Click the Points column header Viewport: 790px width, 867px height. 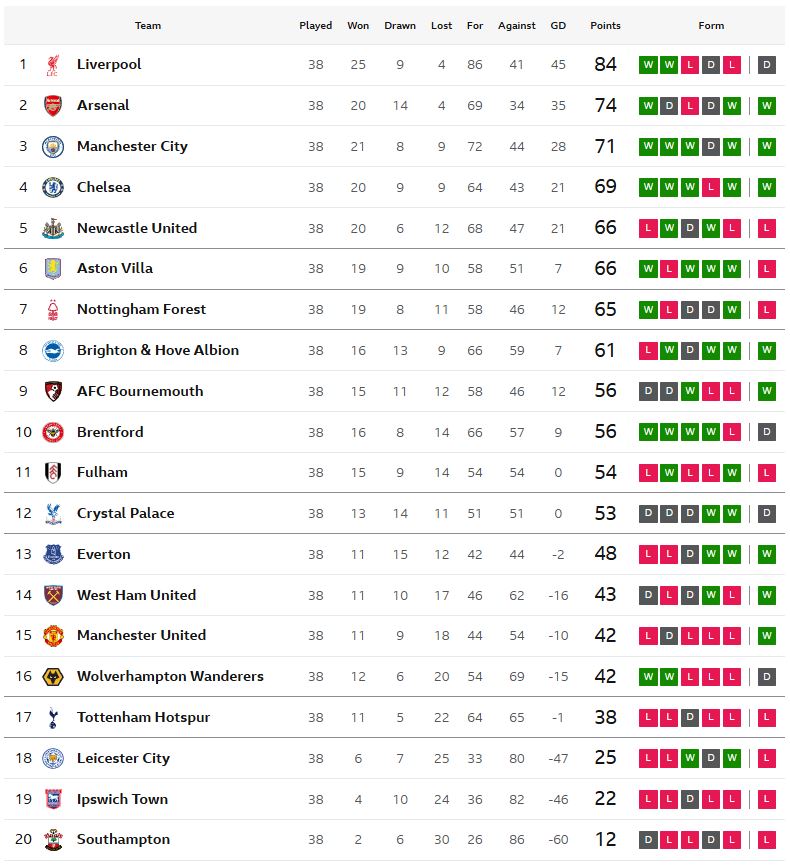point(605,25)
